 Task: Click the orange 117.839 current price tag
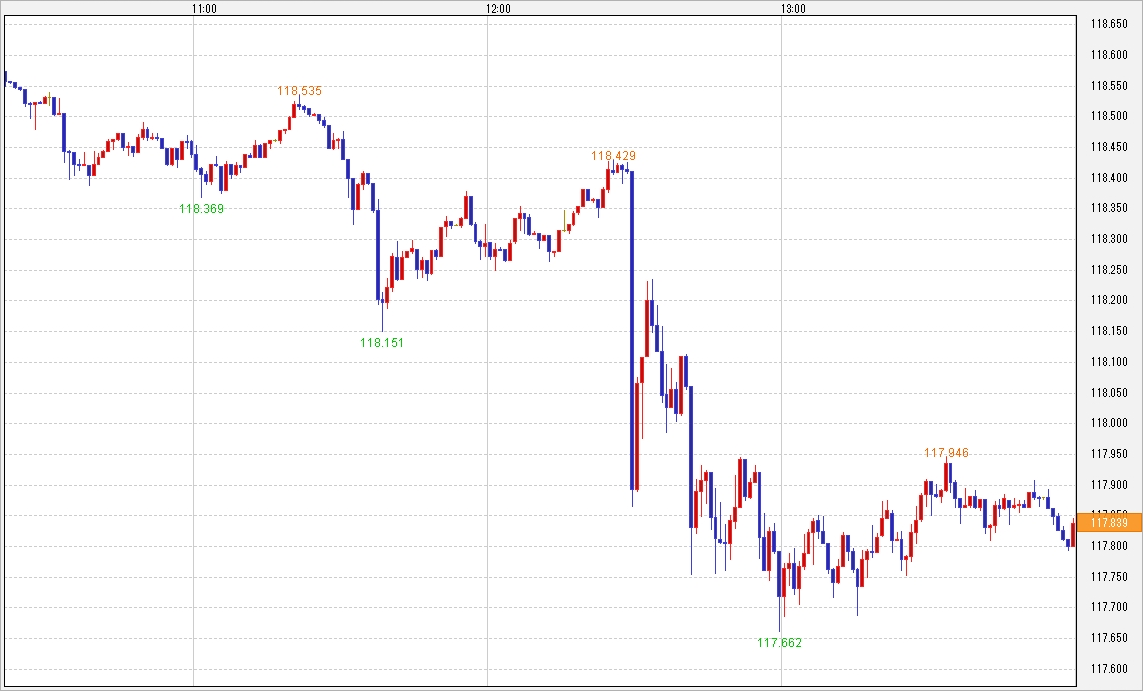[1110, 522]
